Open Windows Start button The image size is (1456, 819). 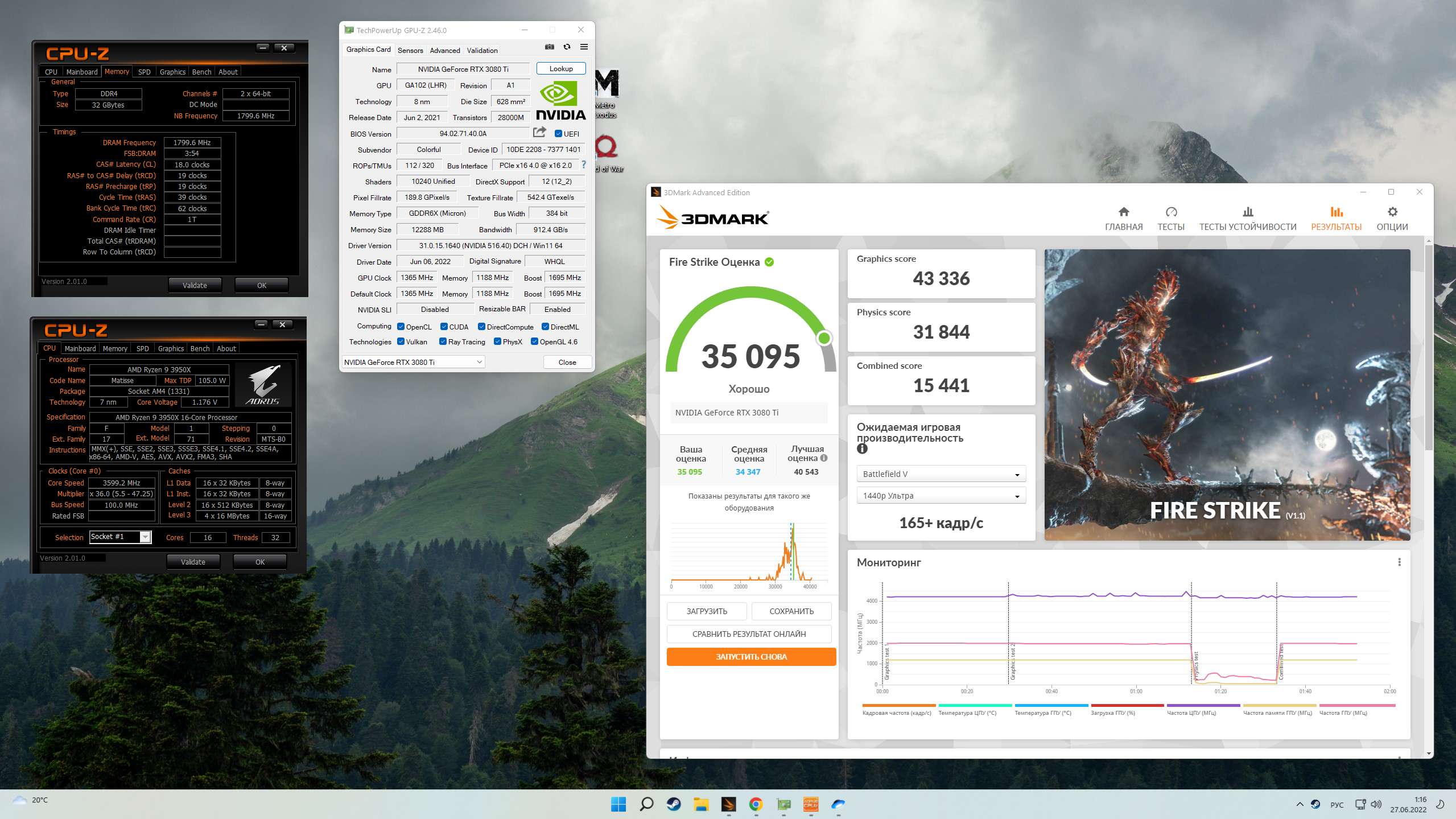tap(618, 804)
